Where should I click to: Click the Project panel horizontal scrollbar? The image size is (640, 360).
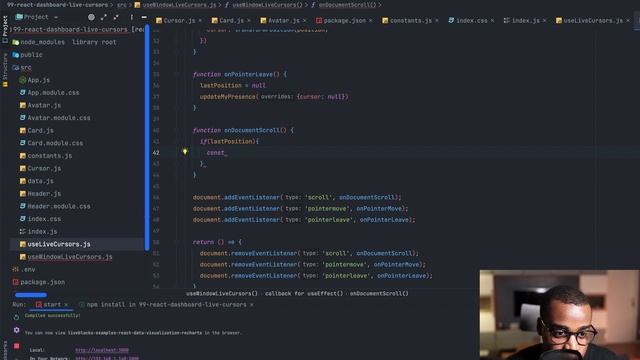31,295
